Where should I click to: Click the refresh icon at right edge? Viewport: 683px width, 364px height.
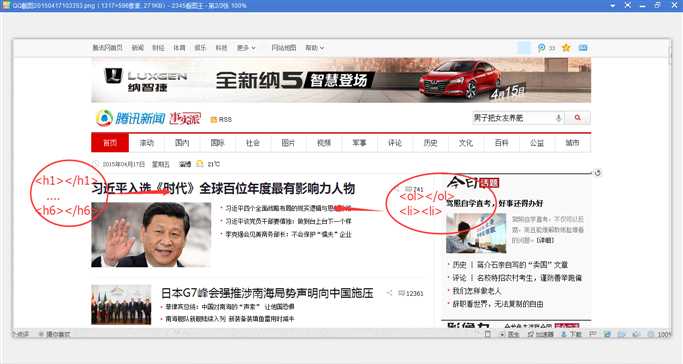pyautogui.click(x=597, y=173)
